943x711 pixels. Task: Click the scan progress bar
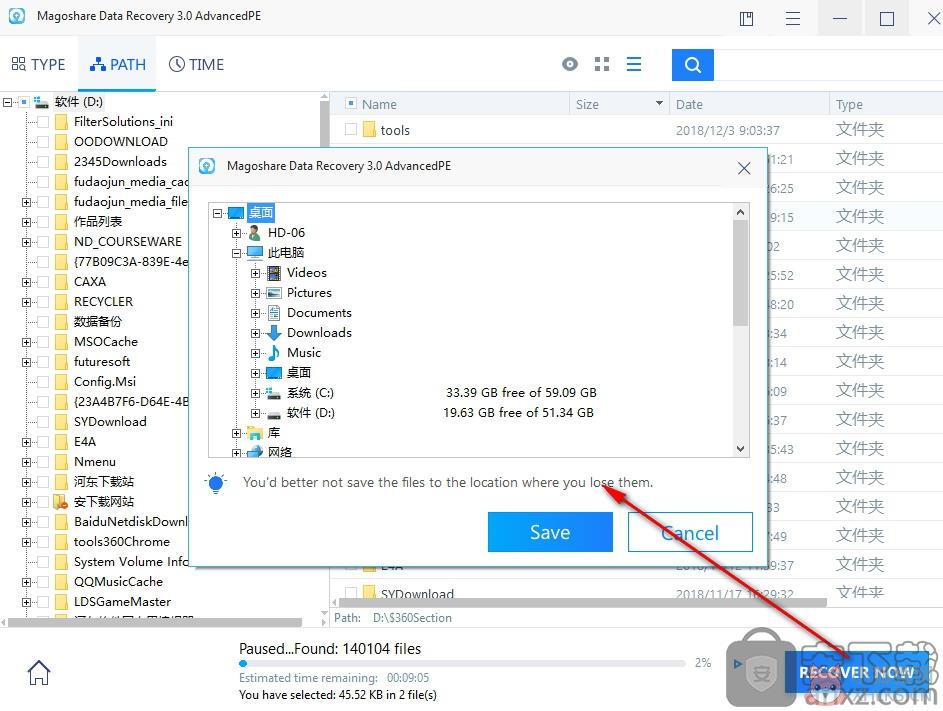tap(462, 663)
